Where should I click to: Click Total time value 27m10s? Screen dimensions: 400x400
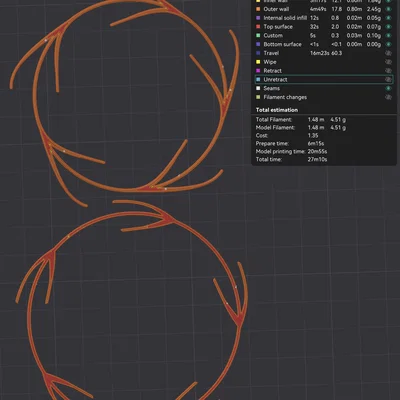pos(317,159)
